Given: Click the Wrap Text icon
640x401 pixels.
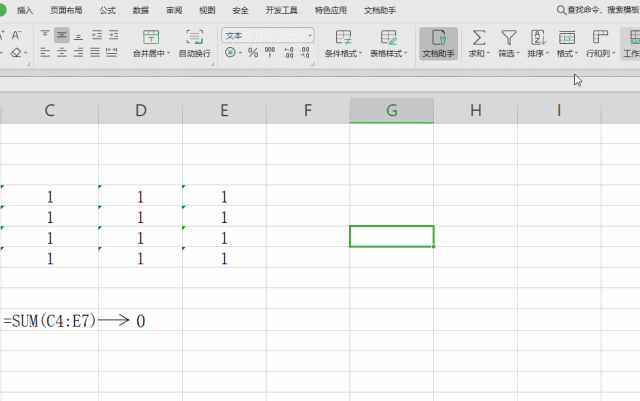Looking at the screenshot, I should click(194, 38).
